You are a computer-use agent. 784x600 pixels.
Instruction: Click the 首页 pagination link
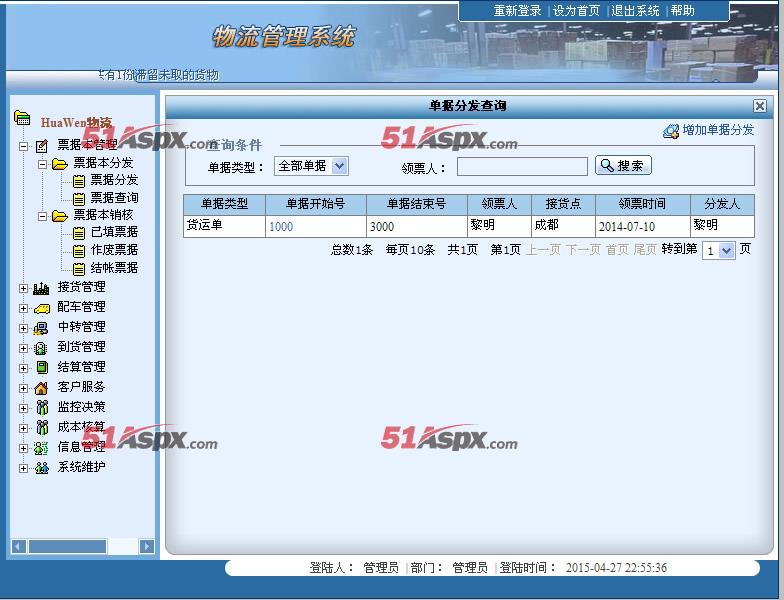(617, 250)
